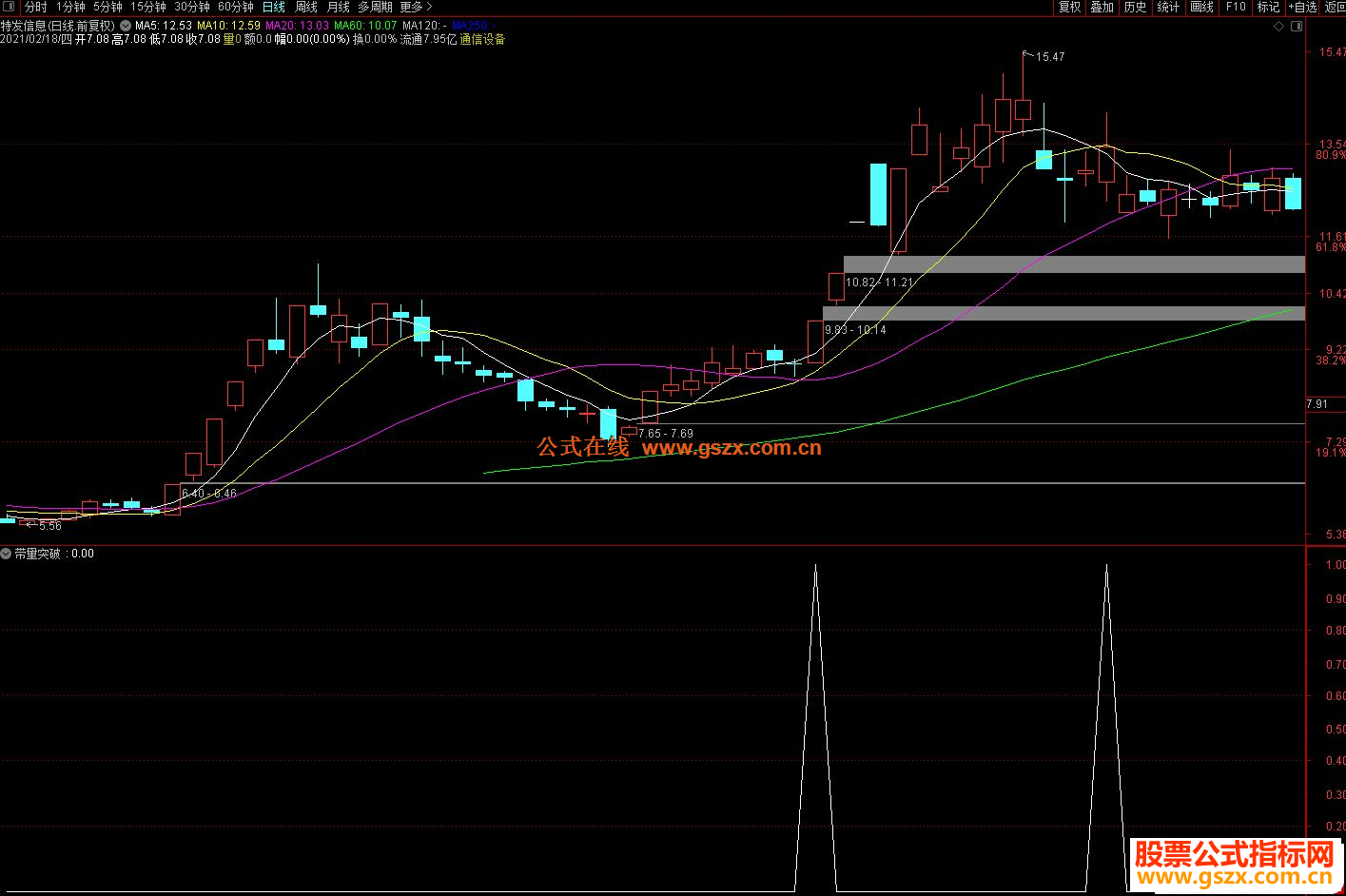Viewport: 1346px width, 896px height.
Task: Click the 15.47 high price marker
Action: click(1050, 57)
